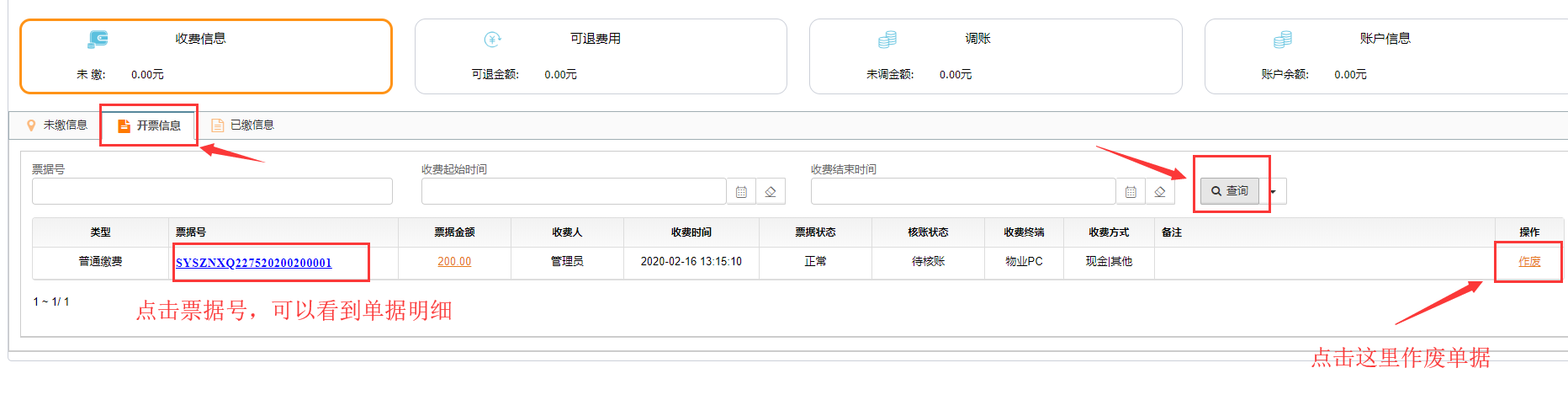Click the 票据状态 column header

click(x=815, y=232)
